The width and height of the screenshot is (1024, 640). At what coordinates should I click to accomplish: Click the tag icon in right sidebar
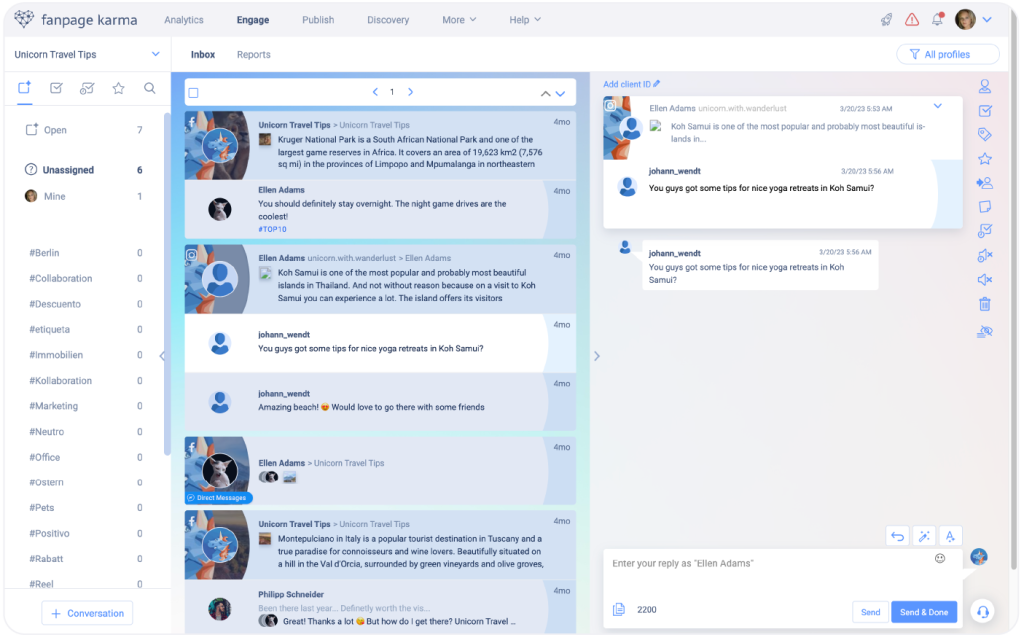(x=984, y=135)
